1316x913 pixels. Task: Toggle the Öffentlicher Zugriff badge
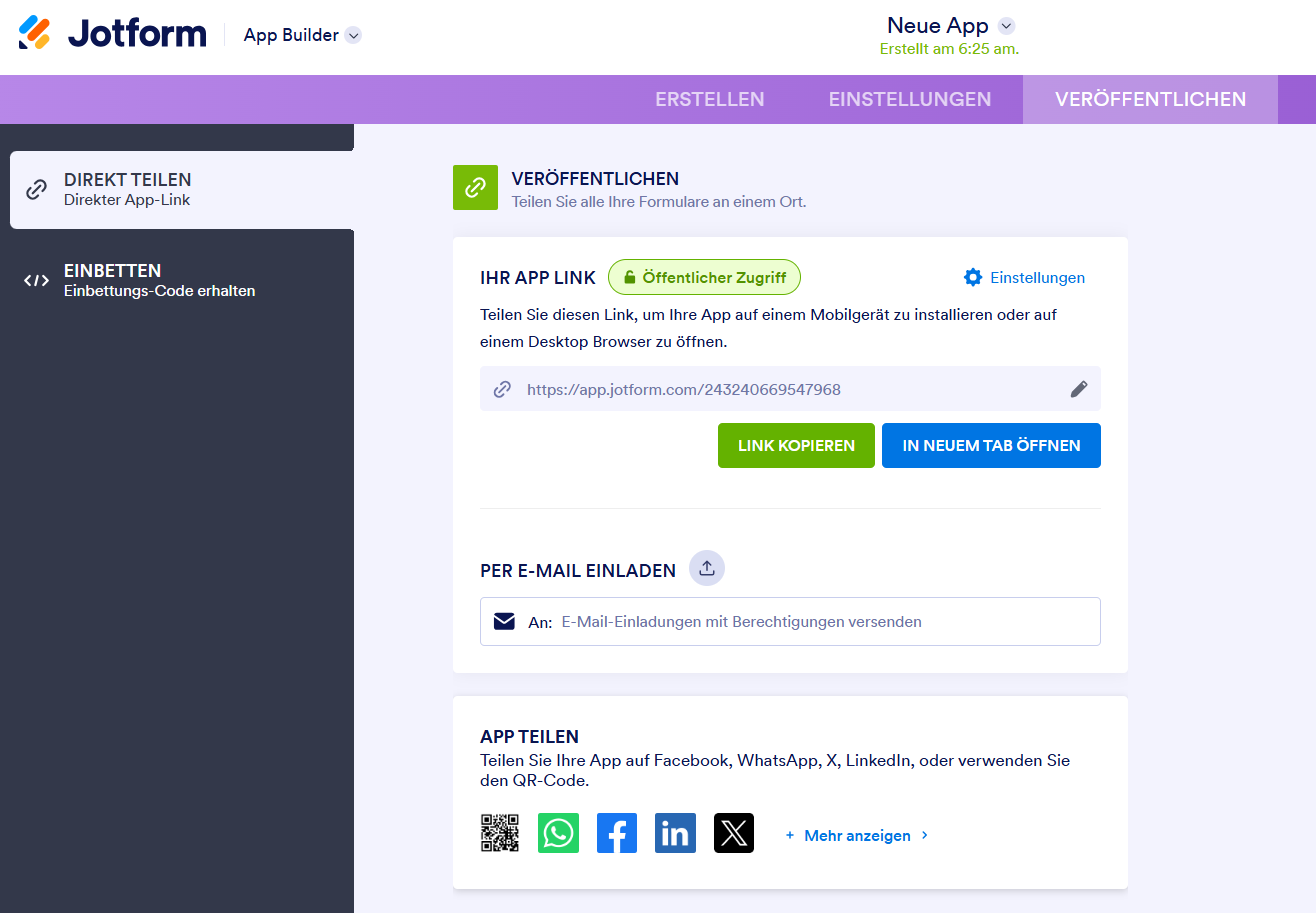point(704,277)
